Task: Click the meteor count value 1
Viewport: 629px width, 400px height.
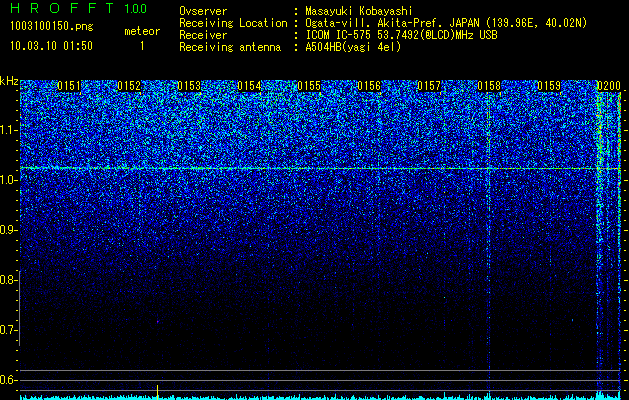Action: 142,46
